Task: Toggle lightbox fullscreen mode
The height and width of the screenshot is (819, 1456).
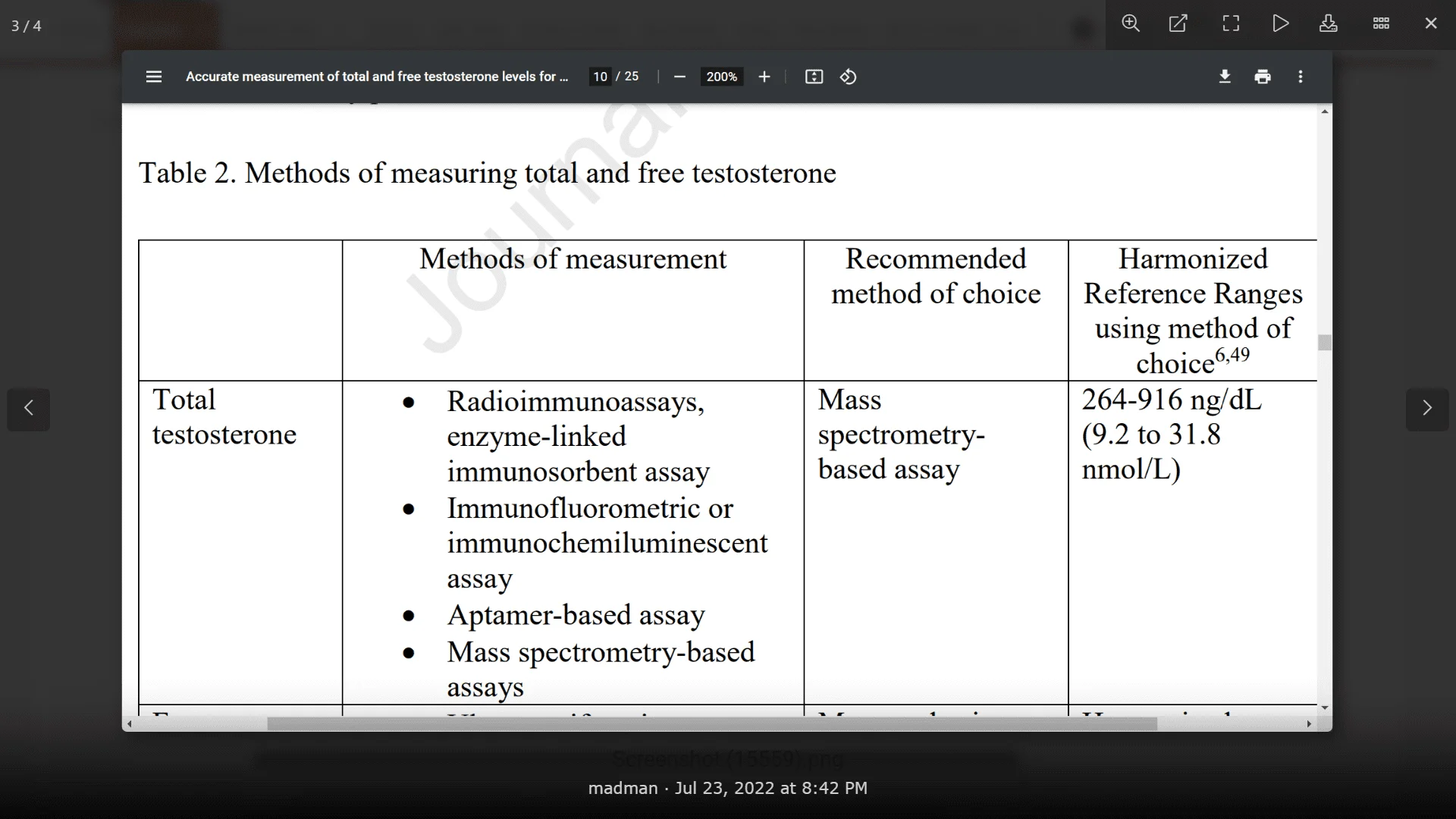Action: (1231, 24)
